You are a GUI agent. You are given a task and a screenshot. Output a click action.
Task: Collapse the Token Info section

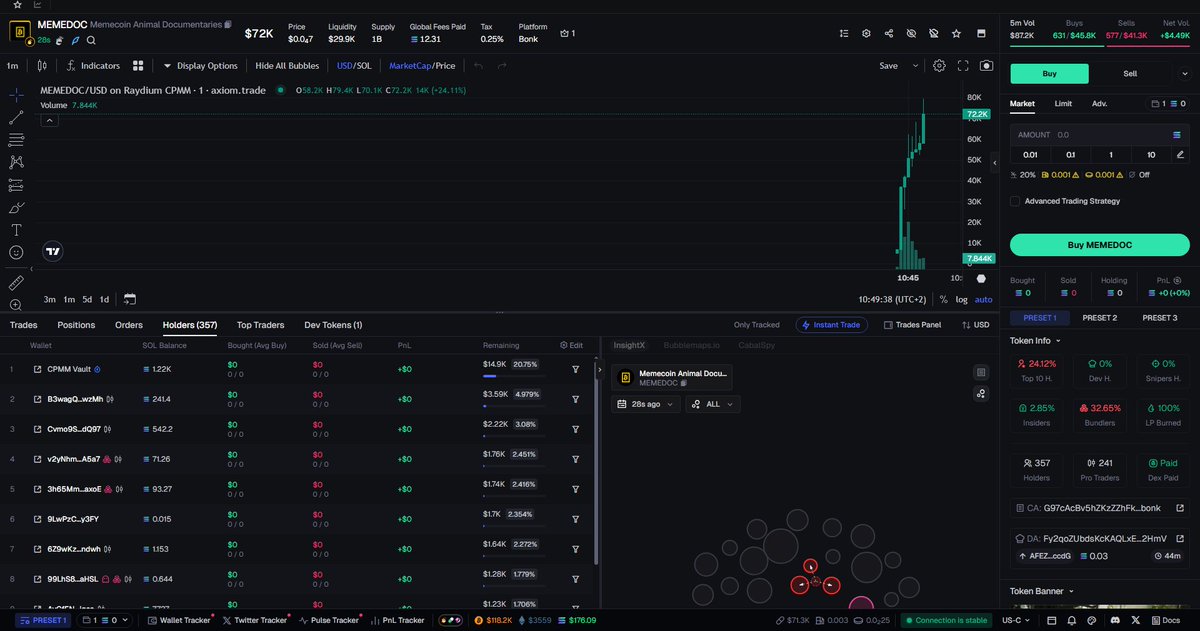(x=1034, y=340)
